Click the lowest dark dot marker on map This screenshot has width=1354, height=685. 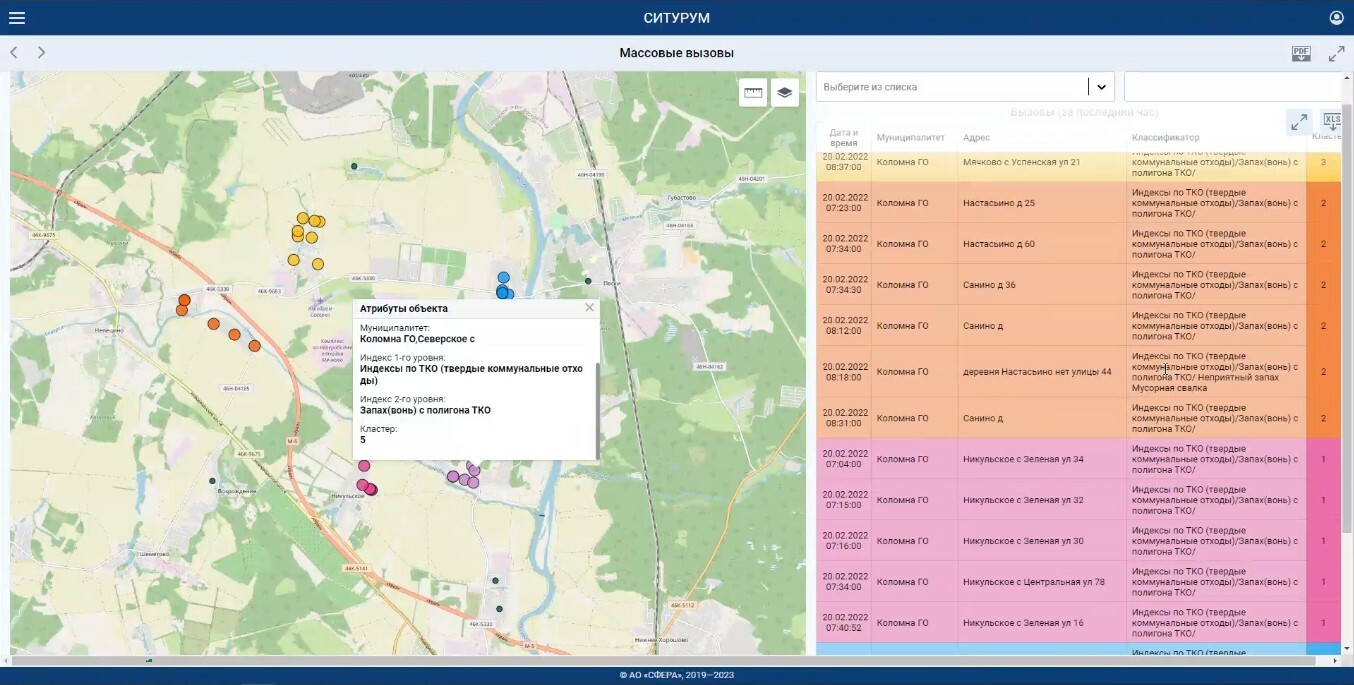[499, 608]
